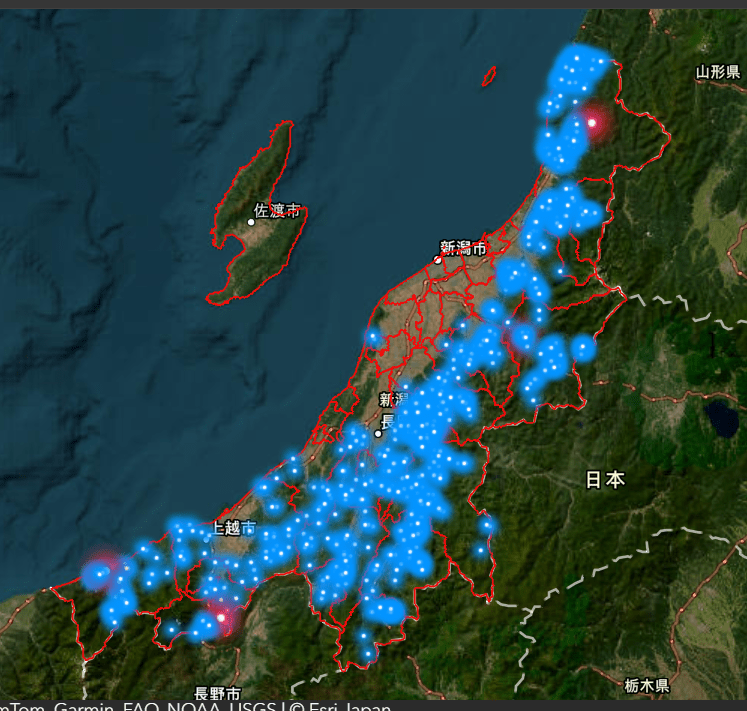
Task: Select the pink hotspot in the far northeast
Action: (x=592, y=122)
